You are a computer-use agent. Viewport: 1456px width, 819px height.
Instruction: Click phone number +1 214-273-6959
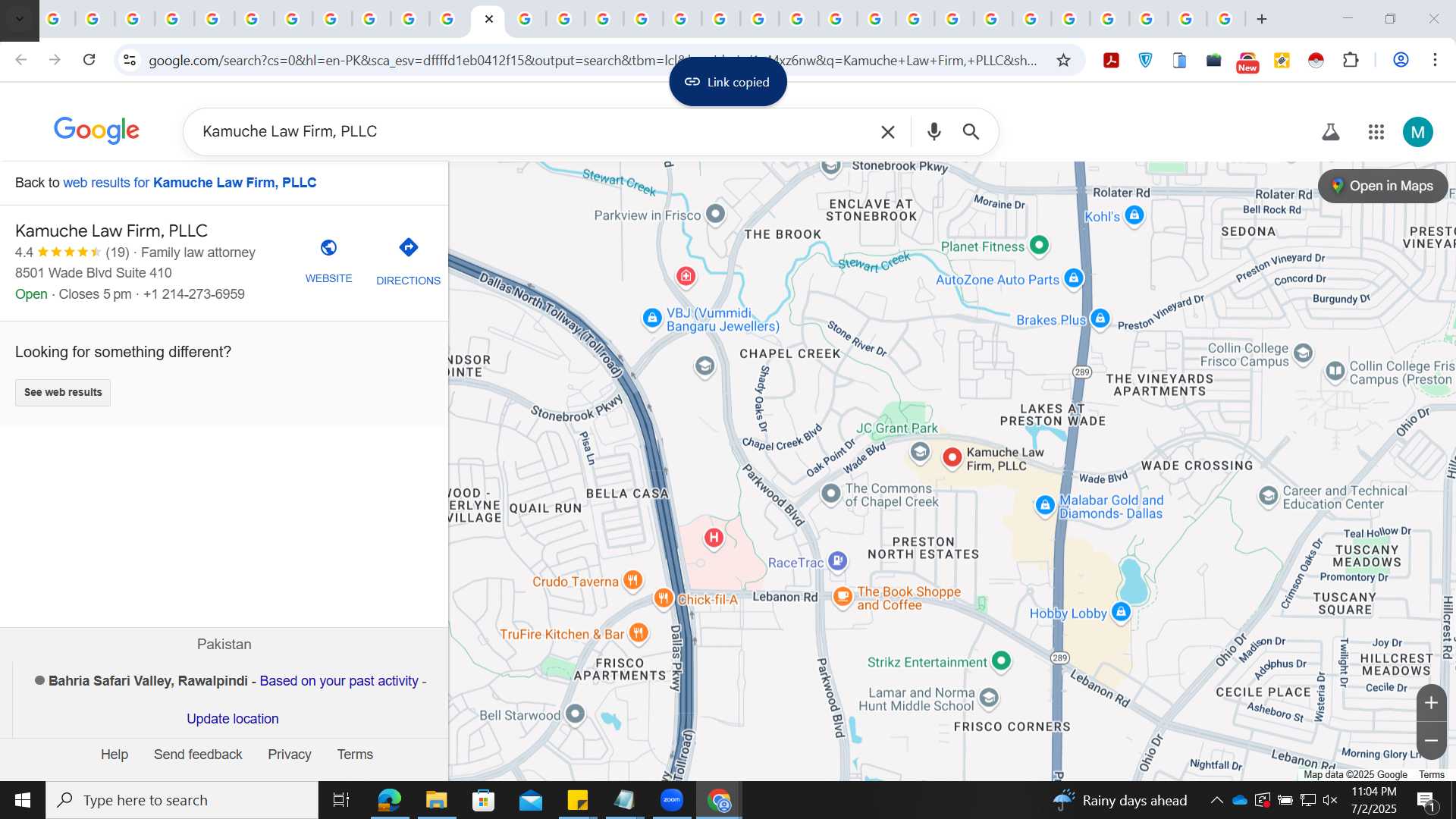[194, 294]
